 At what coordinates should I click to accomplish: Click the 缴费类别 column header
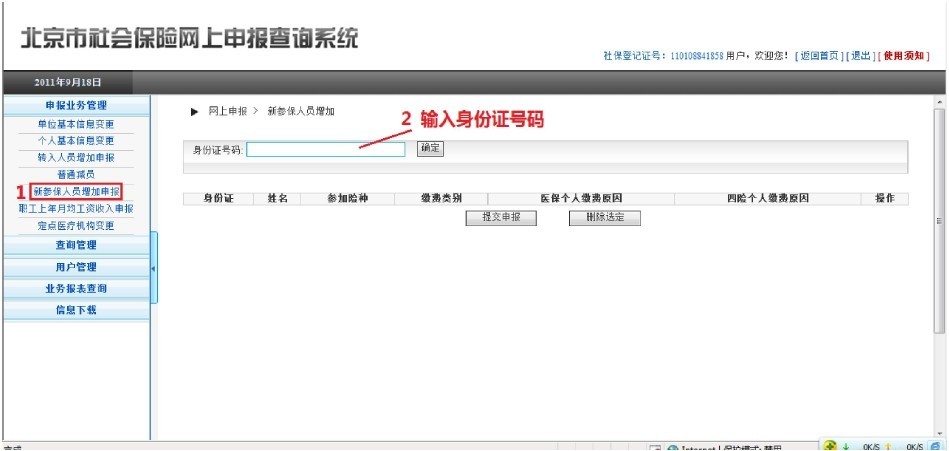(x=441, y=199)
